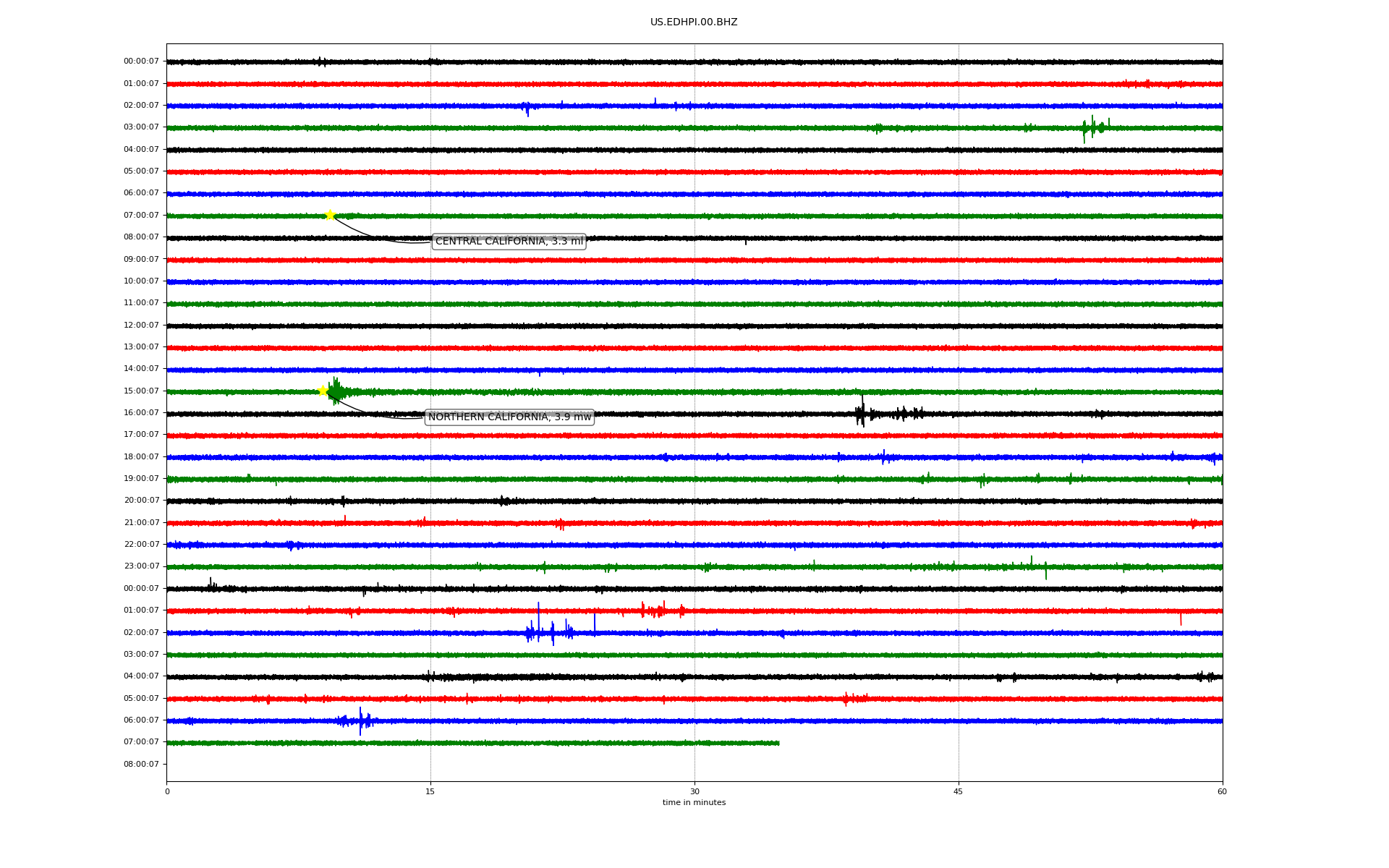Click the x-axis tick label 60

[x=1221, y=791]
